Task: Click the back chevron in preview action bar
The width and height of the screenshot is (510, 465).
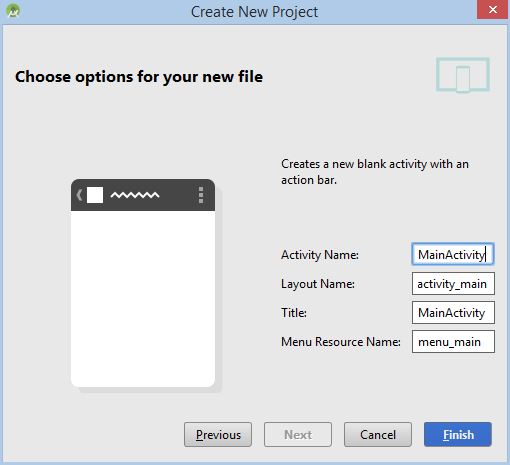Action: pyautogui.click(x=79, y=195)
